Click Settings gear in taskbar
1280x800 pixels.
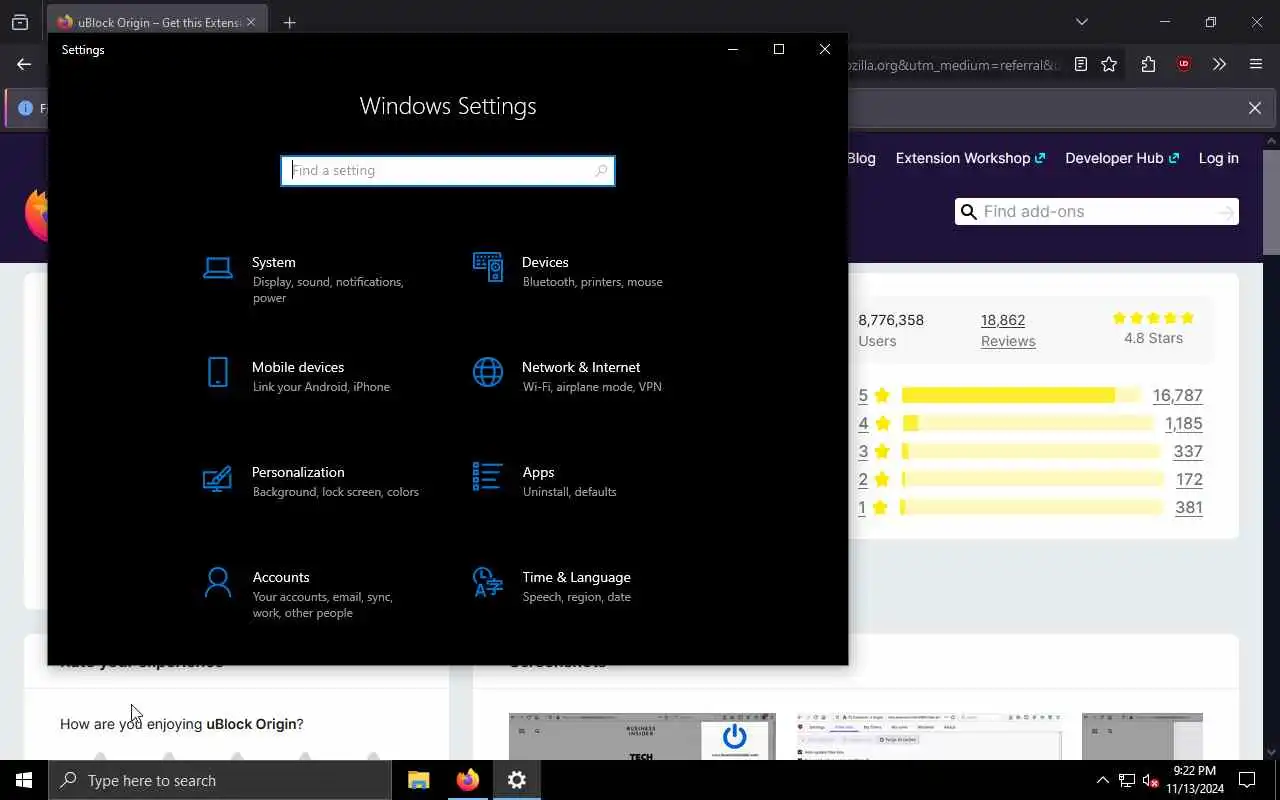517,780
